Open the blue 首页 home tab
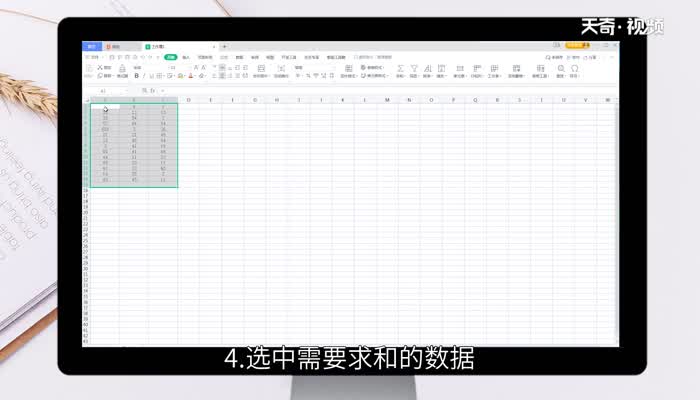 (92, 46)
